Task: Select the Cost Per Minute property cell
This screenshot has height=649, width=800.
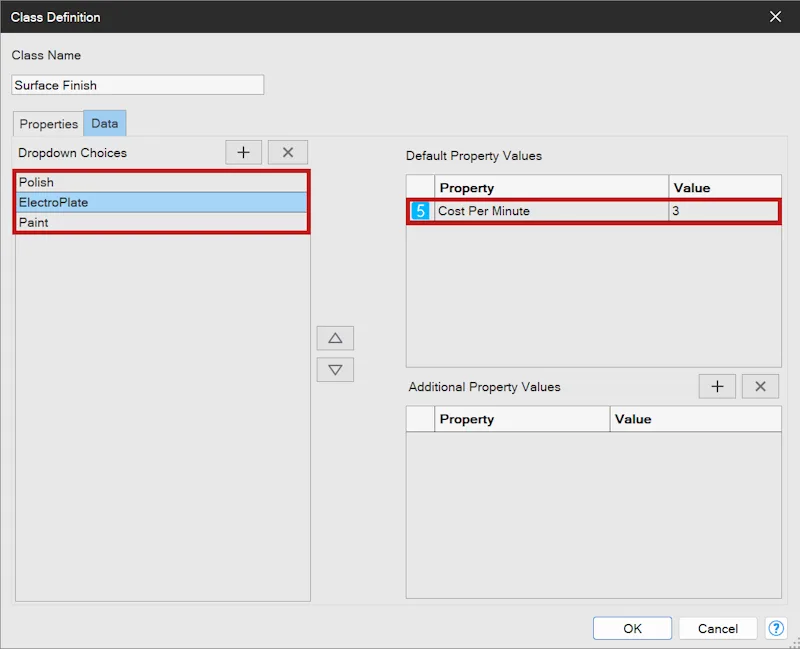Action: pyautogui.click(x=552, y=211)
